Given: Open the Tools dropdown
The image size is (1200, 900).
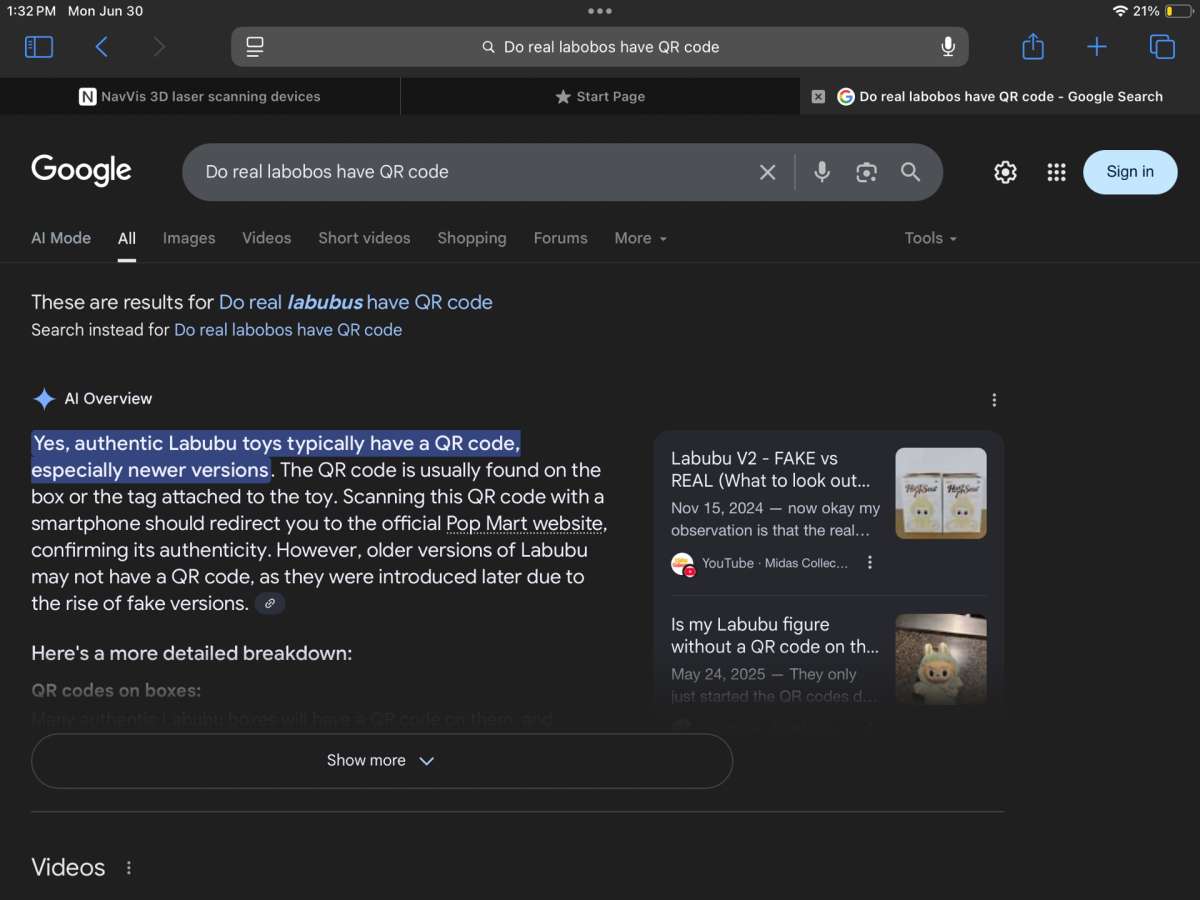Looking at the screenshot, I should click(x=930, y=238).
